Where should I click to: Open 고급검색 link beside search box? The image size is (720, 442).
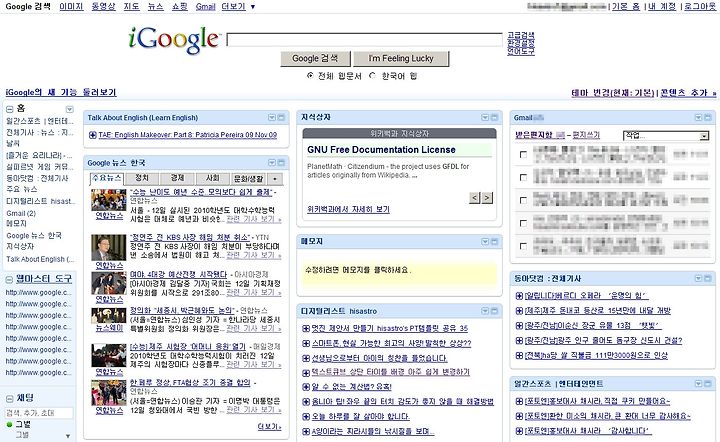coord(521,35)
